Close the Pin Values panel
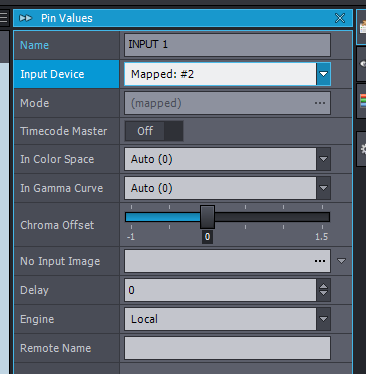The image size is (366, 374). click(x=340, y=18)
